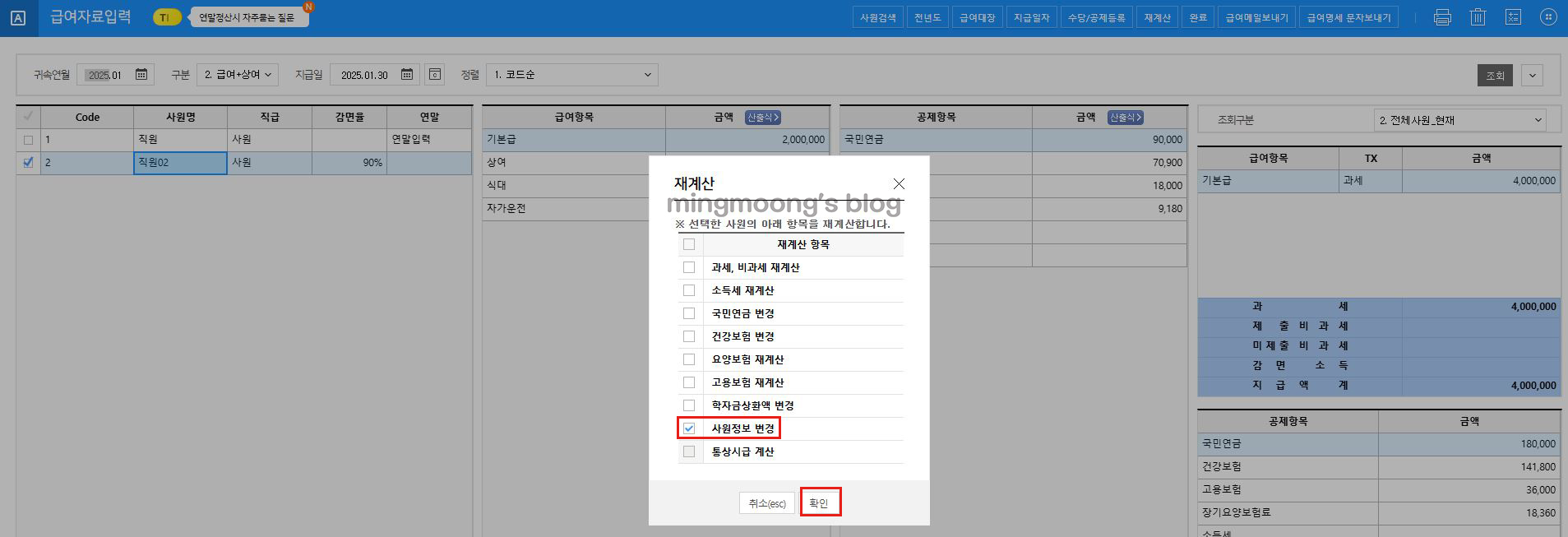Open the TI yellow badge icon
The height and width of the screenshot is (537, 1568).
[x=167, y=17]
